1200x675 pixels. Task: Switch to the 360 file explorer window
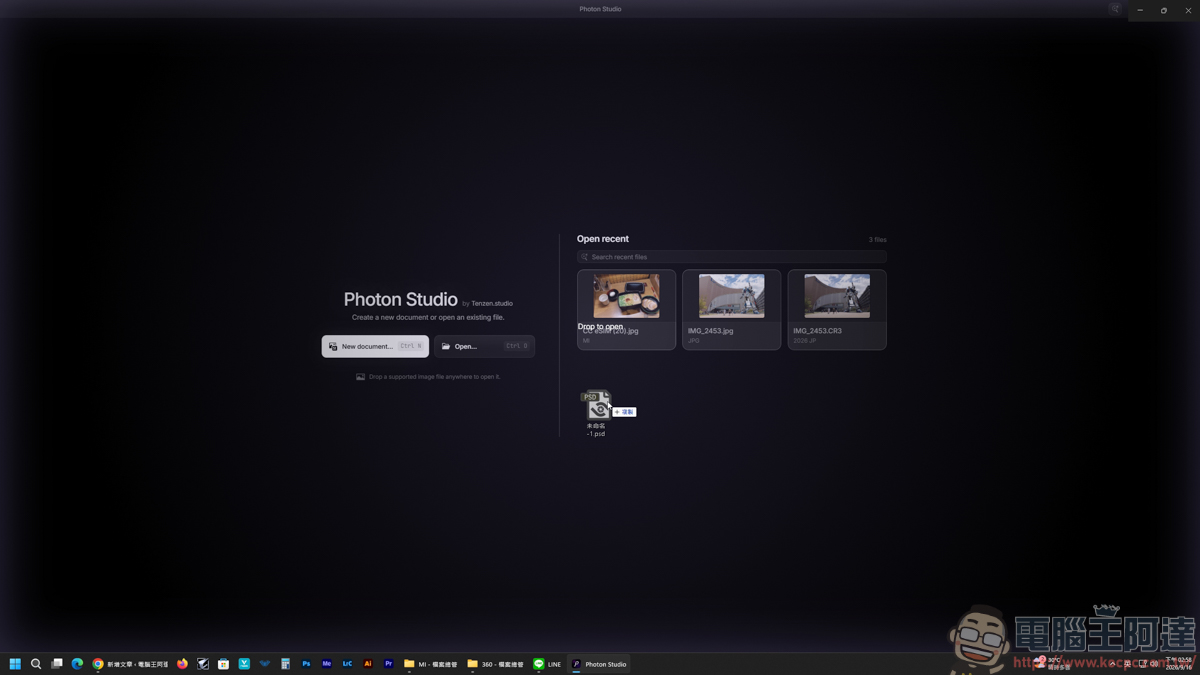495,664
